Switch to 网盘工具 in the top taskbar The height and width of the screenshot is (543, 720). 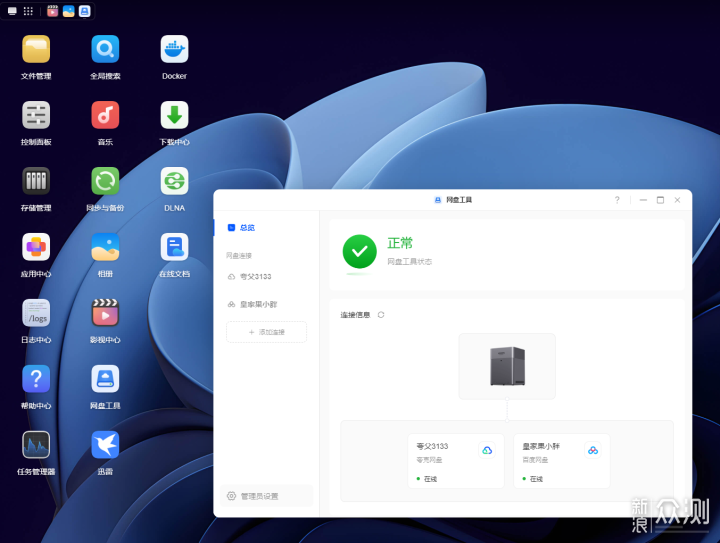[84, 11]
